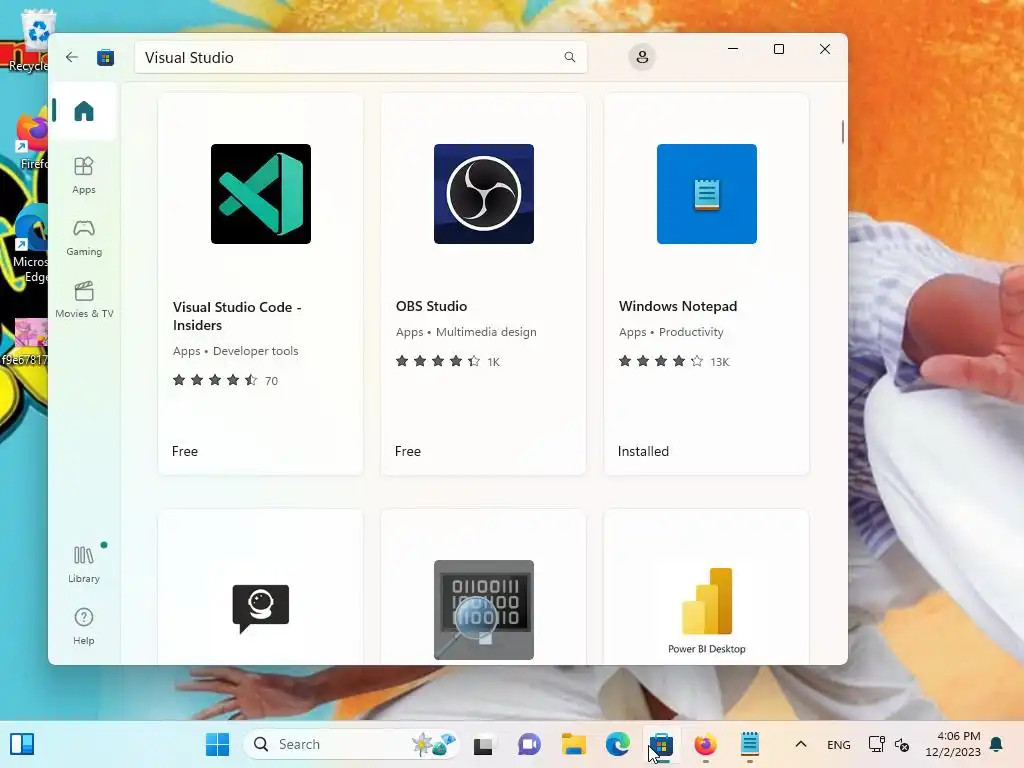The image size is (1024, 768).
Task: Open Microsoft Edge from the taskbar
Action: tap(617, 744)
